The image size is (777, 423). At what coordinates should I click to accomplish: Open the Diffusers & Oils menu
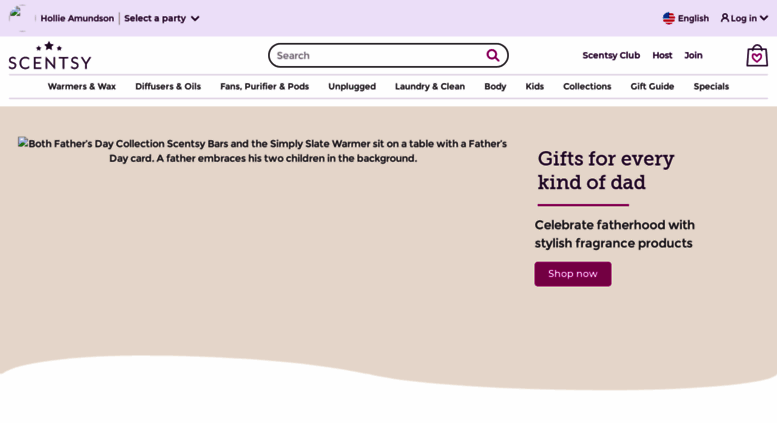(168, 86)
